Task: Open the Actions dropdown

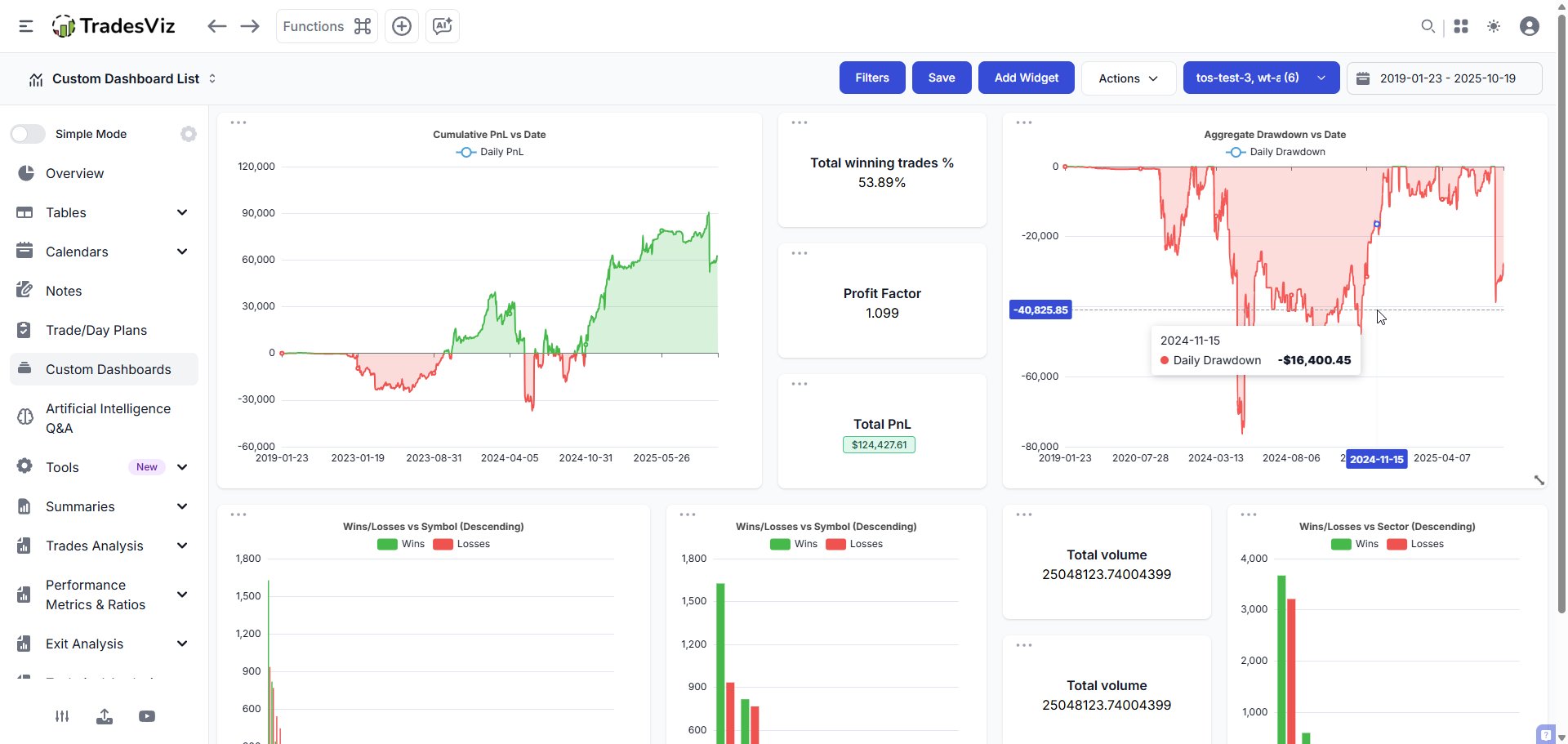Action: tap(1129, 78)
